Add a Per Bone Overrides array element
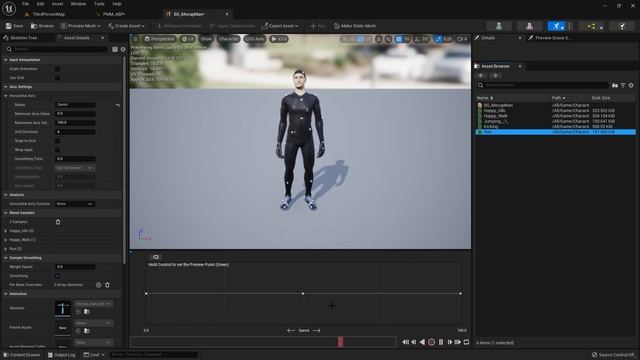 [x=98, y=285]
